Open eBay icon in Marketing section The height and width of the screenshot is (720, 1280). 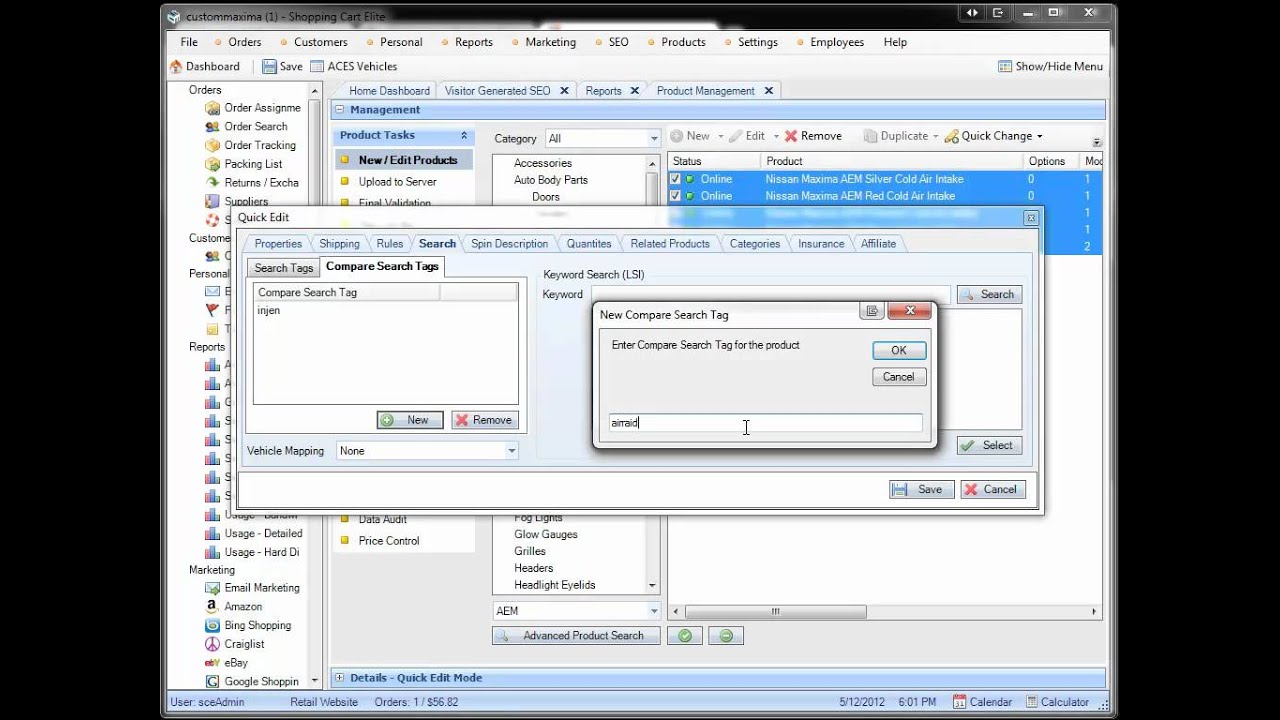(x=212, y=663)
